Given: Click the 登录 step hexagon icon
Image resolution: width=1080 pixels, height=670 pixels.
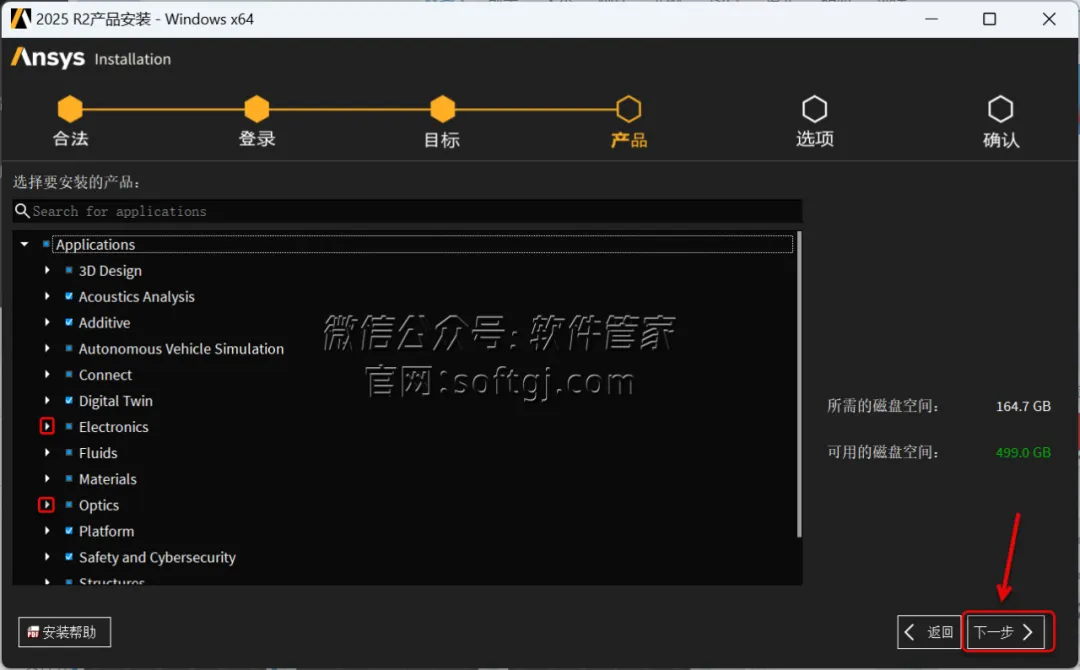Looking at the screenshot, I should [256, 109].
